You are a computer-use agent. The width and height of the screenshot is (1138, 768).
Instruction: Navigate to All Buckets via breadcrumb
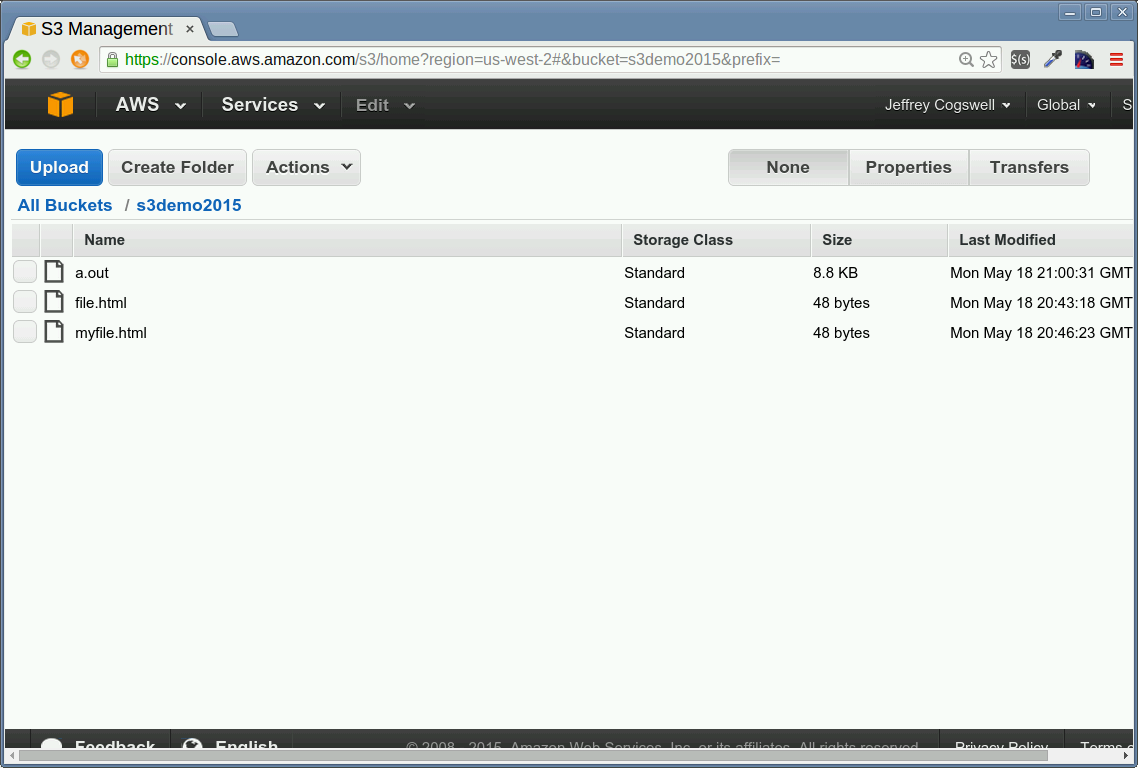coord(64,205)
